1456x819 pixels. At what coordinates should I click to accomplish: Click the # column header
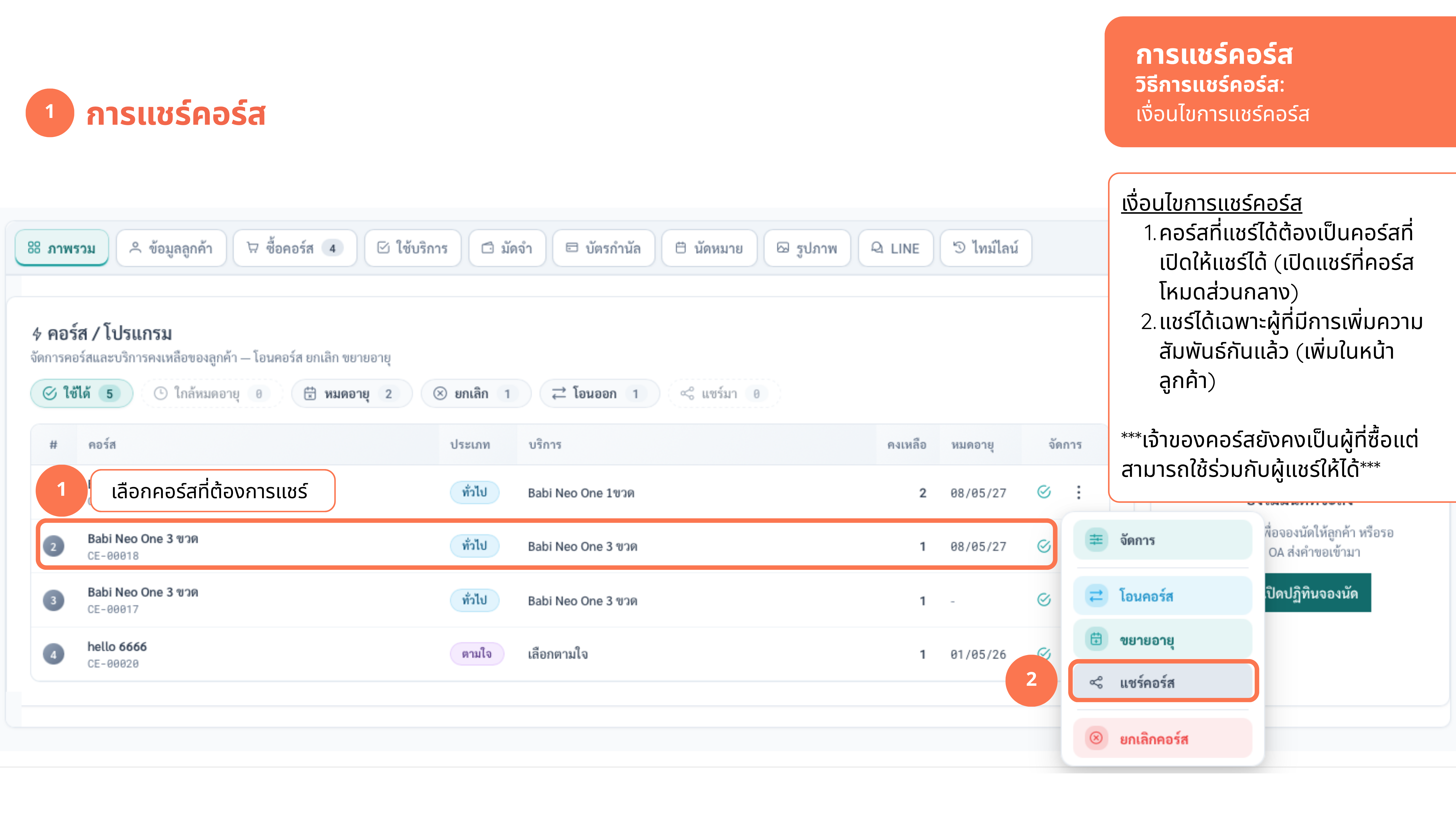click(54, 445)
